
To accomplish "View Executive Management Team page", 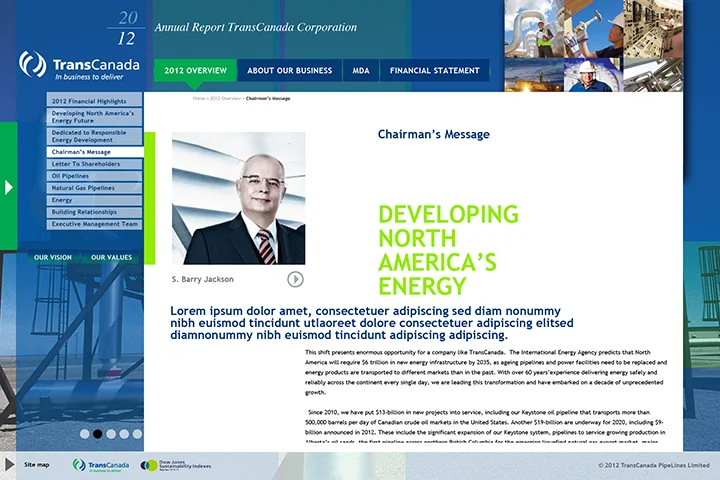I will click(x=94, y=224).
